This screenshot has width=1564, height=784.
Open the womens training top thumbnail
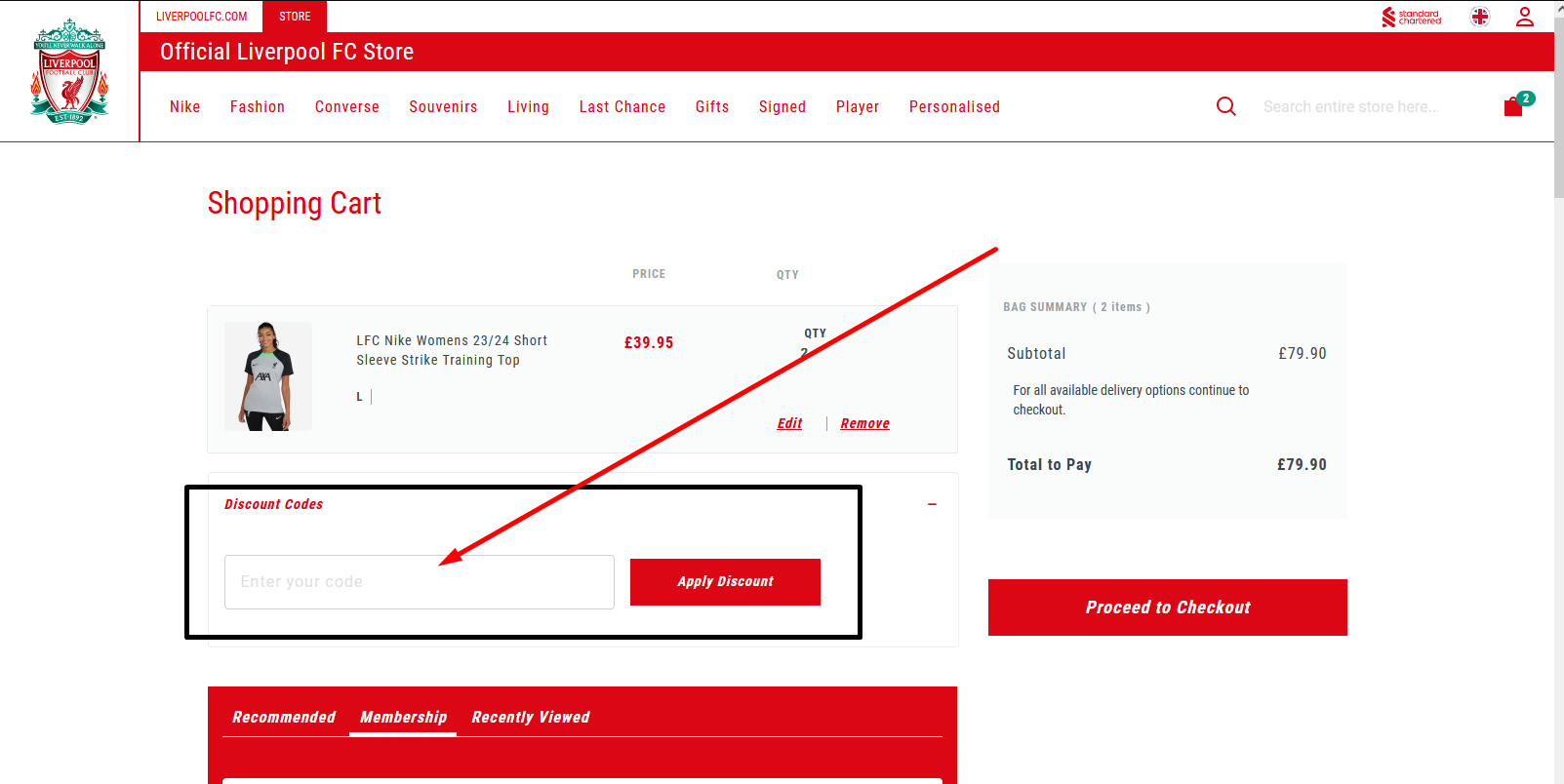tap(268, 376)
